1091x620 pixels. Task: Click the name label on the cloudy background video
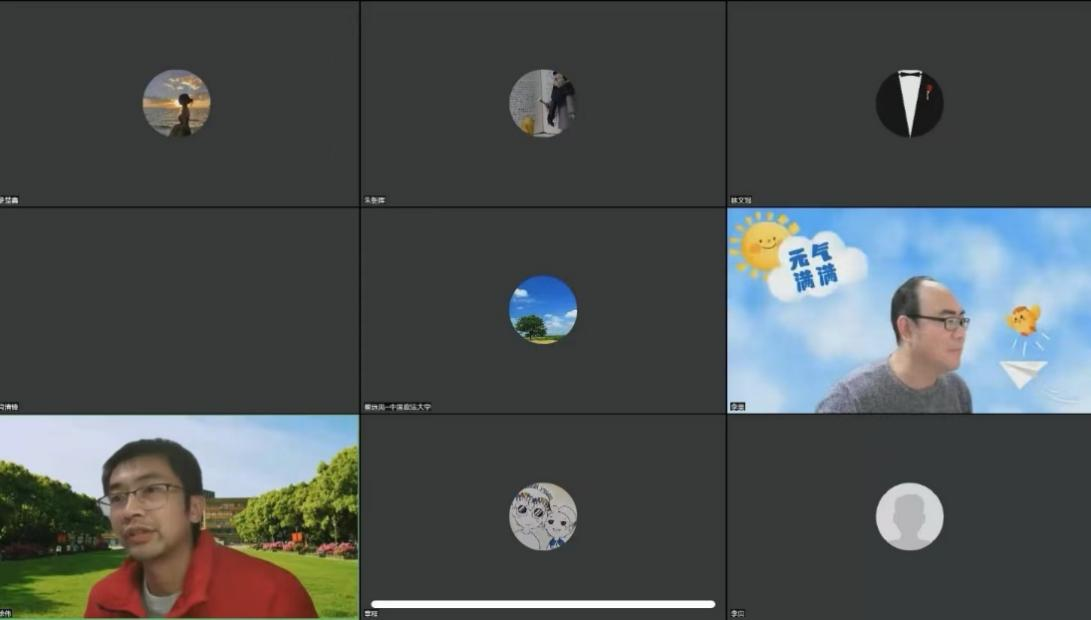pos(738,407)
